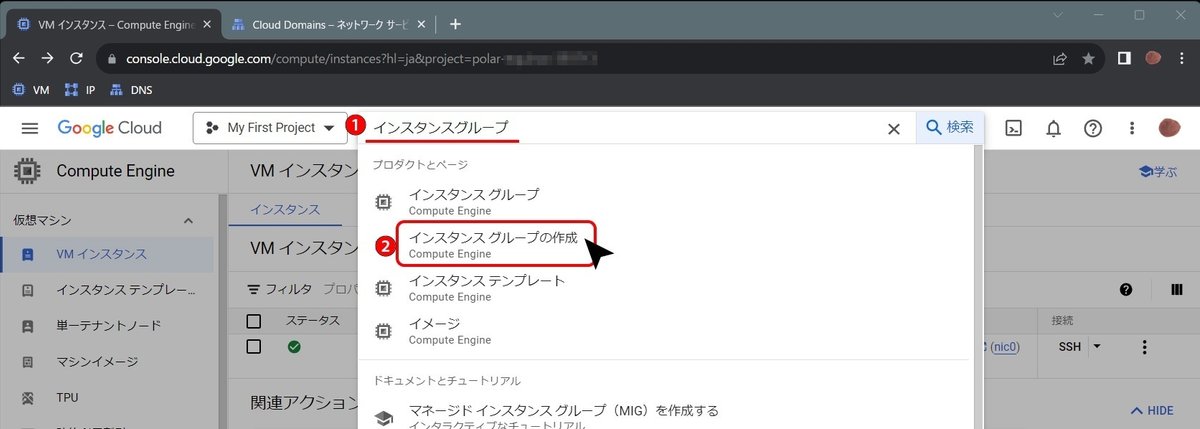Image resolution: width=1200 pixels, height=429 pixels.
Task: Click the 学ぶ learn link
Action: (x=1158, y=171)
